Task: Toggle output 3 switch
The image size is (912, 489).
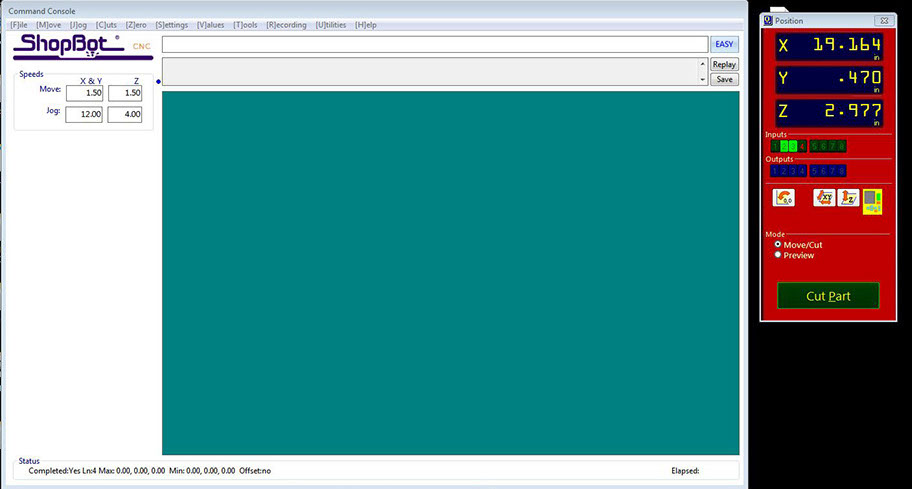Action: pos(793,171)
